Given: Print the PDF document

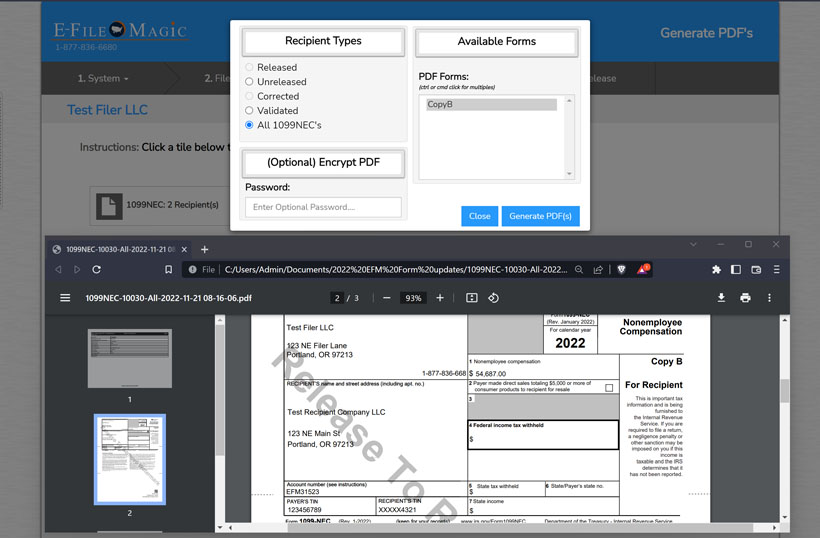Looking at the screenshot, I should [x=745, y=298].
